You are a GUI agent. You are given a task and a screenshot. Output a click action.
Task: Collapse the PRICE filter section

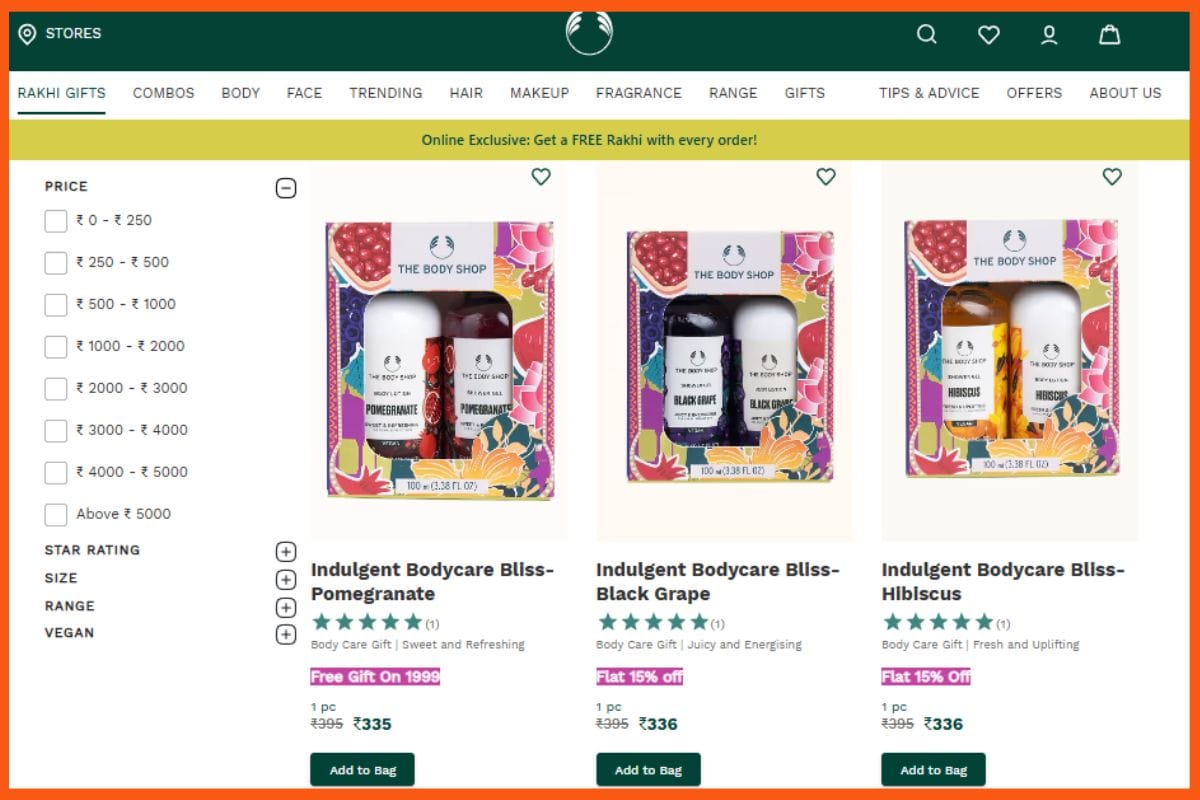(x=286, y=187)
